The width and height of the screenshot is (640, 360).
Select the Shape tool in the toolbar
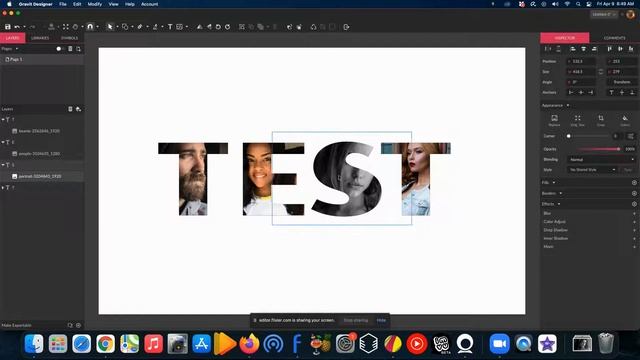(125, 27)
